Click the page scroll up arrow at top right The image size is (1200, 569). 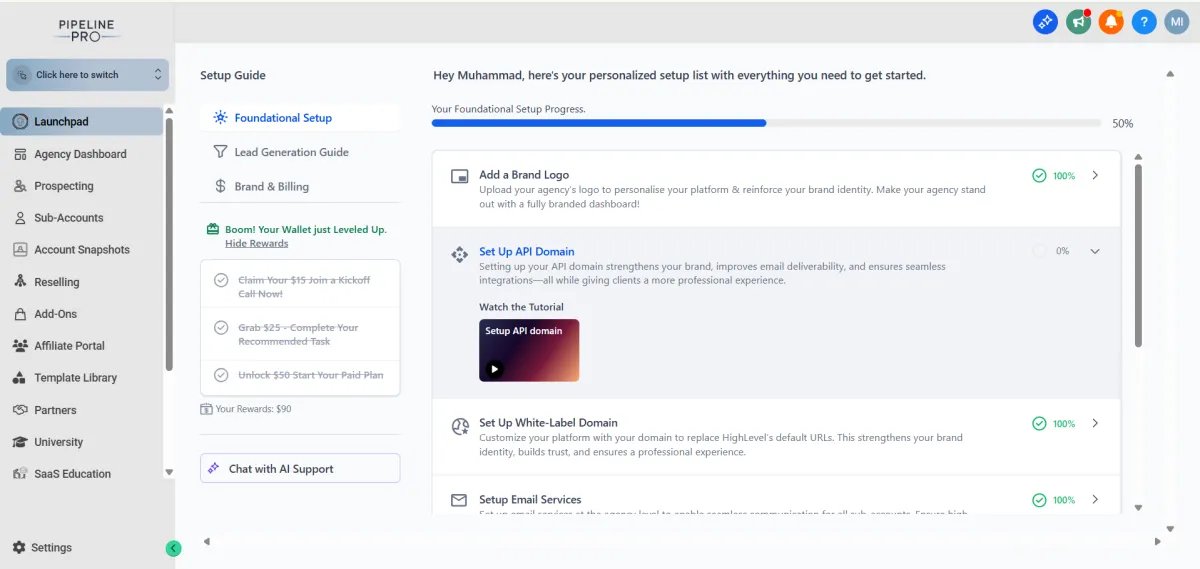pos(1170,74)
